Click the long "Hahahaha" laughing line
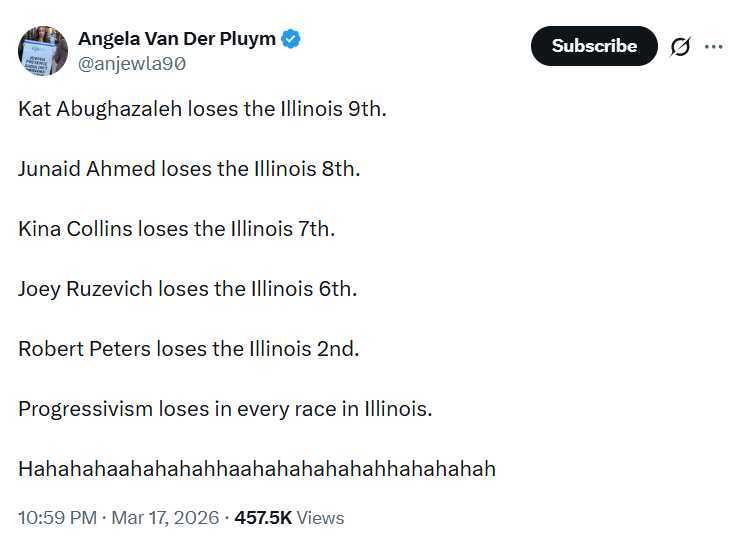Viewport: 744px width, 546px height. 256,468
